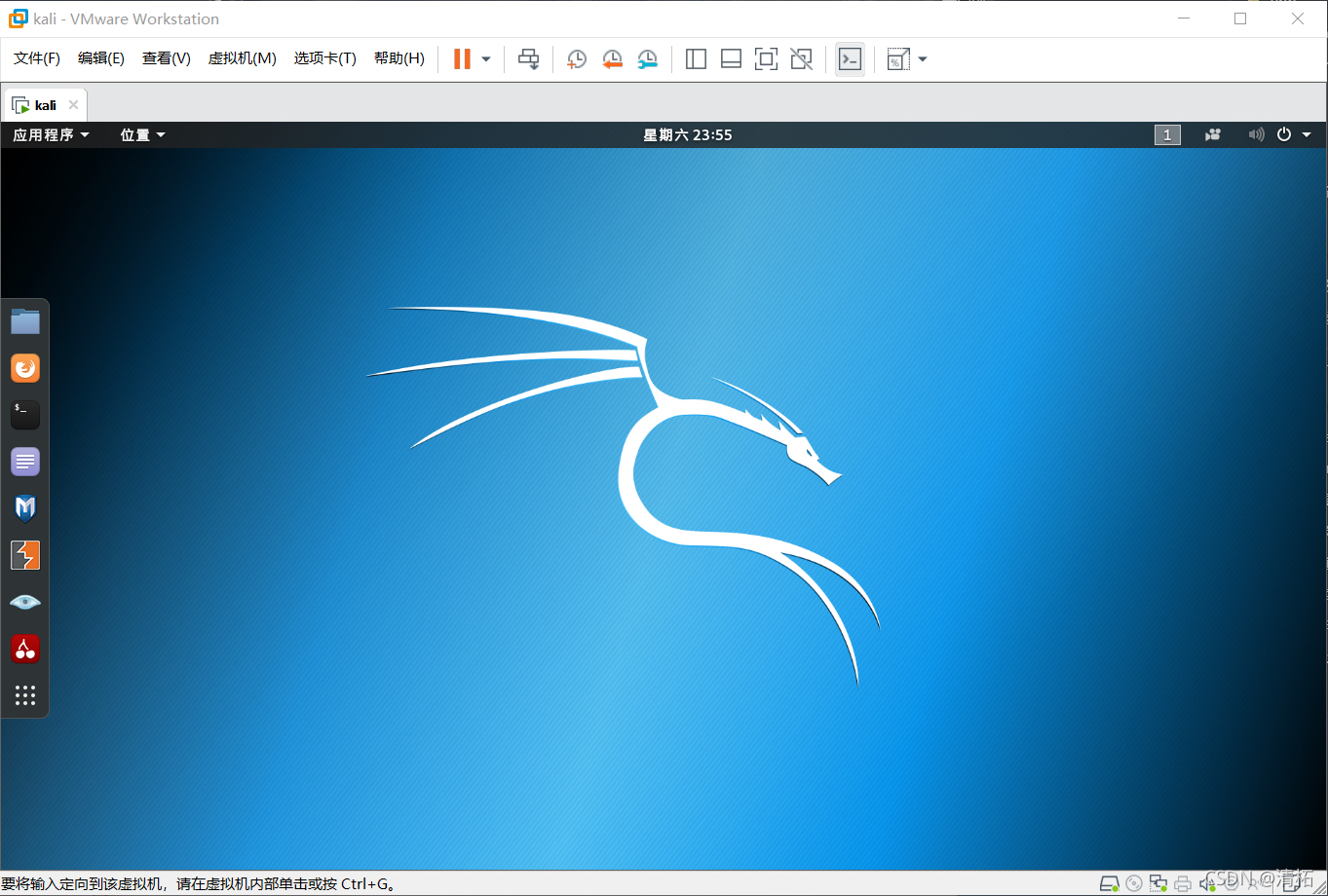Click the screen recorder camera icon
The width and height of the screenshot is (1328, 896).
(x=1213, y=135)
